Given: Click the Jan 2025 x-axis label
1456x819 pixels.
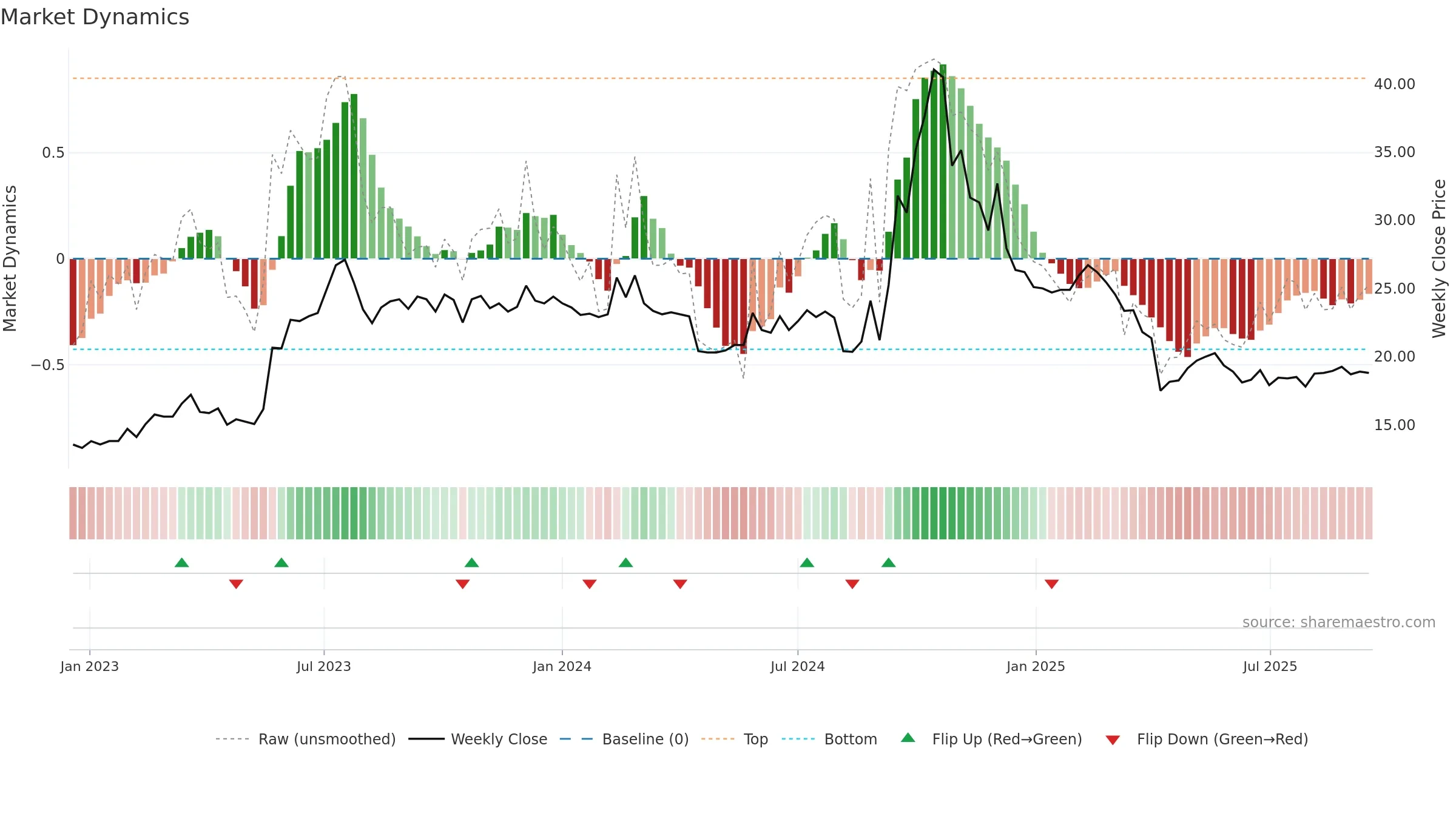Looking at the screenshot, I should (x=1036, y=666).
